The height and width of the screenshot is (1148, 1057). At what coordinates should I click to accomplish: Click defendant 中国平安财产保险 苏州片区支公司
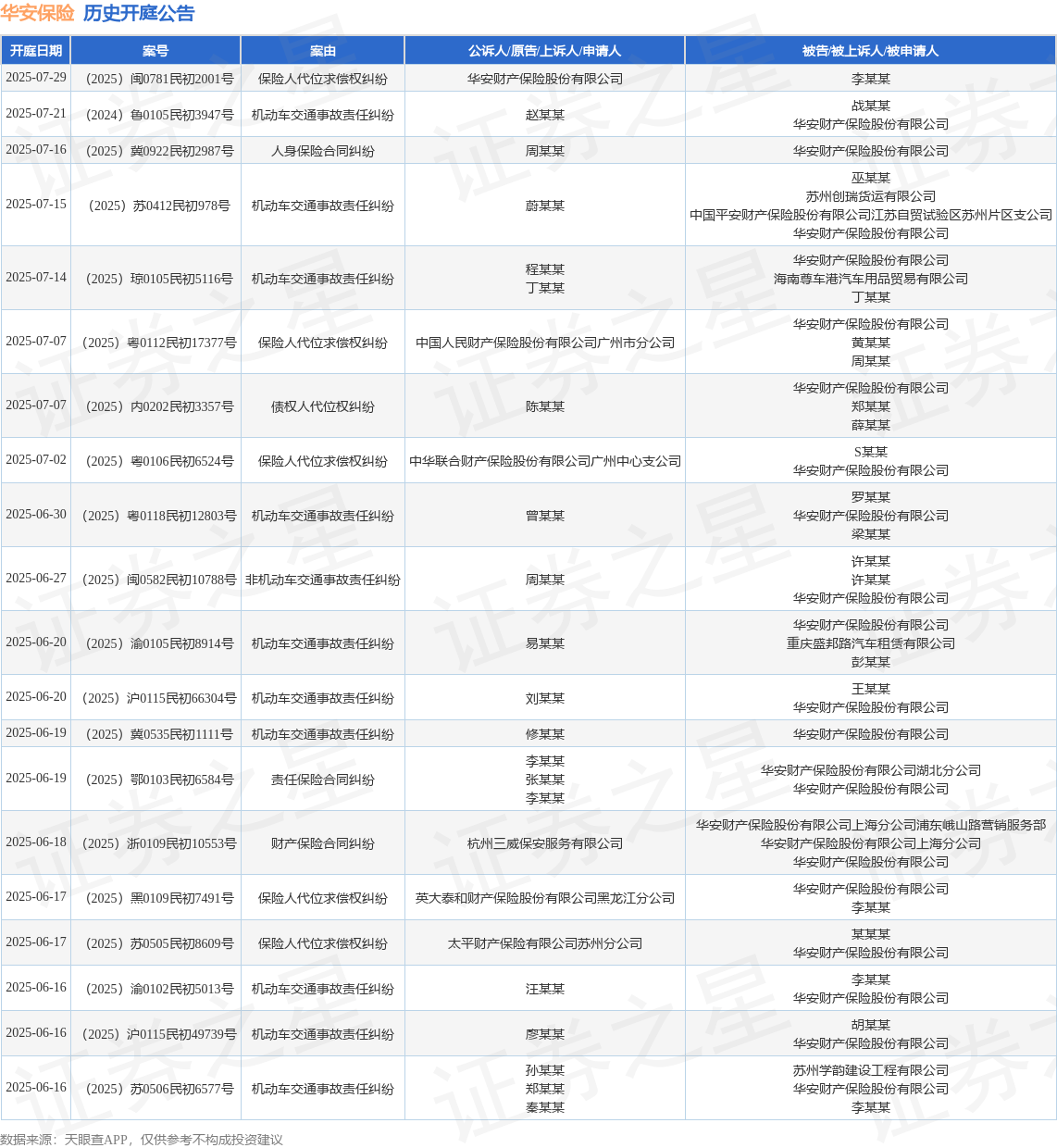pos(871,215)
